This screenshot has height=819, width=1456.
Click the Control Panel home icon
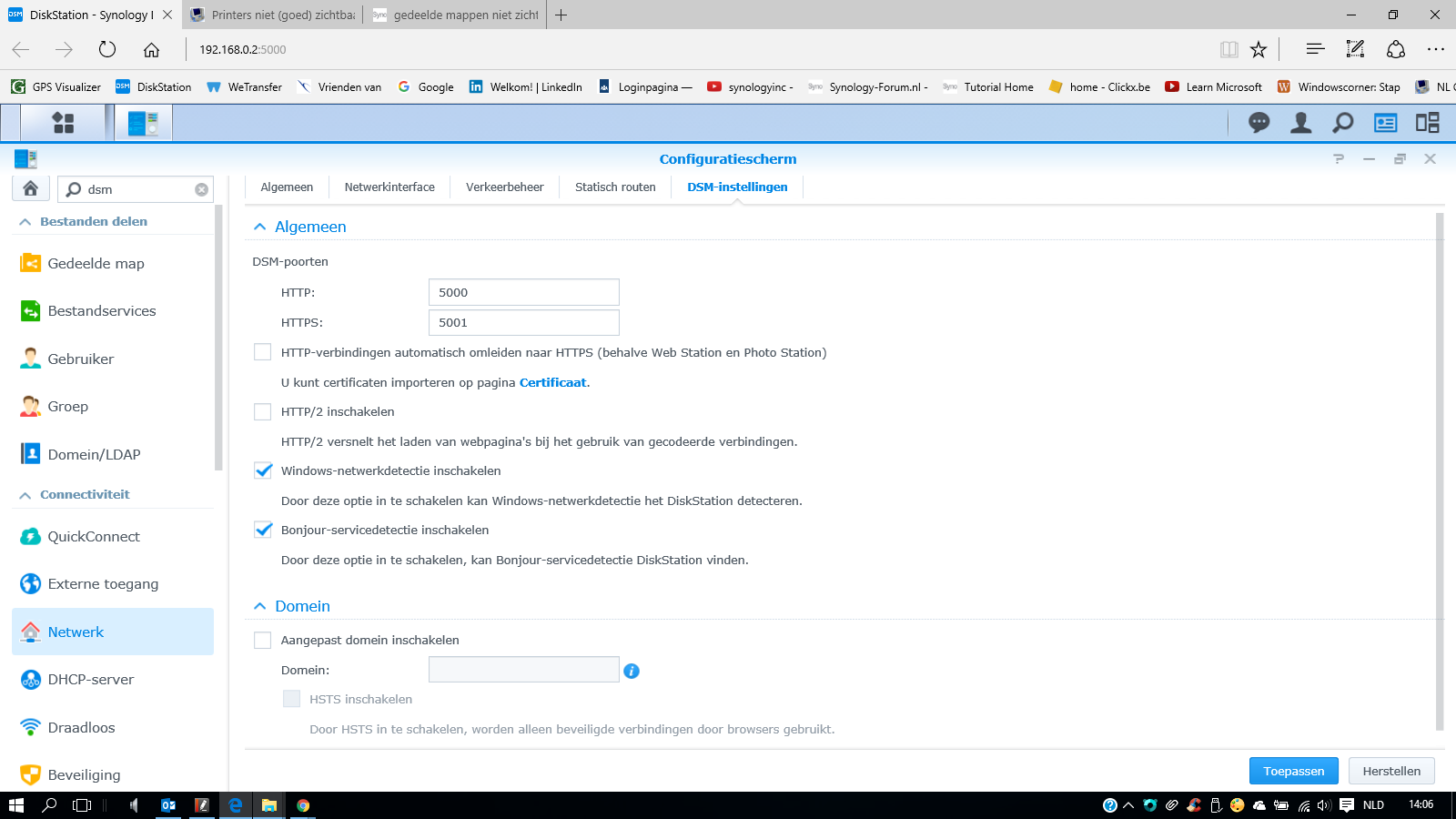coord(30,188)
